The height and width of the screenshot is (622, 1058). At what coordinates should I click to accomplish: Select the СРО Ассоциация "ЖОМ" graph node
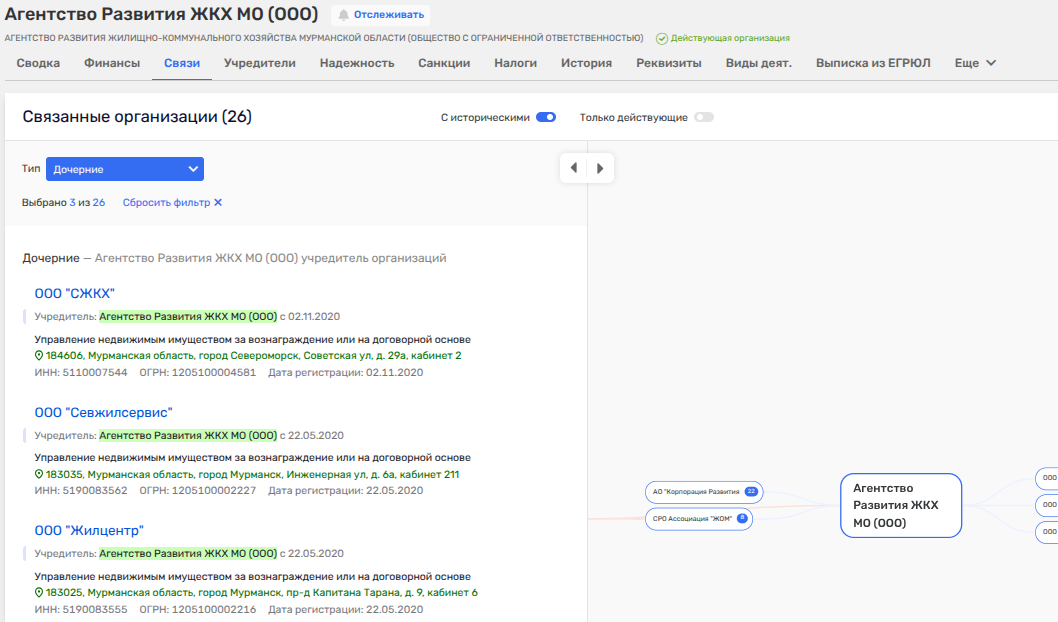point(692,518)
